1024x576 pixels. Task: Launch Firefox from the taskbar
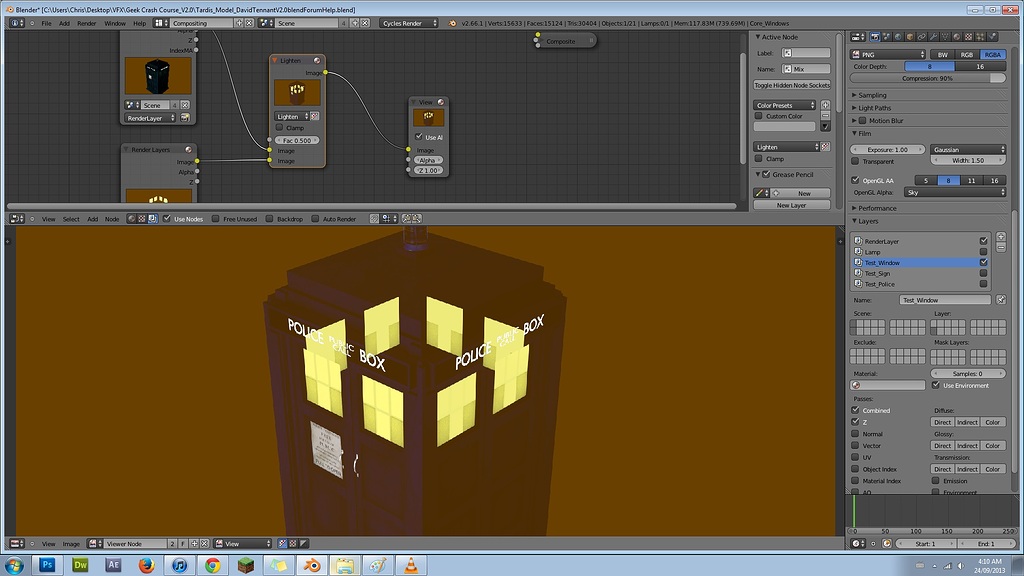point(146,565)
